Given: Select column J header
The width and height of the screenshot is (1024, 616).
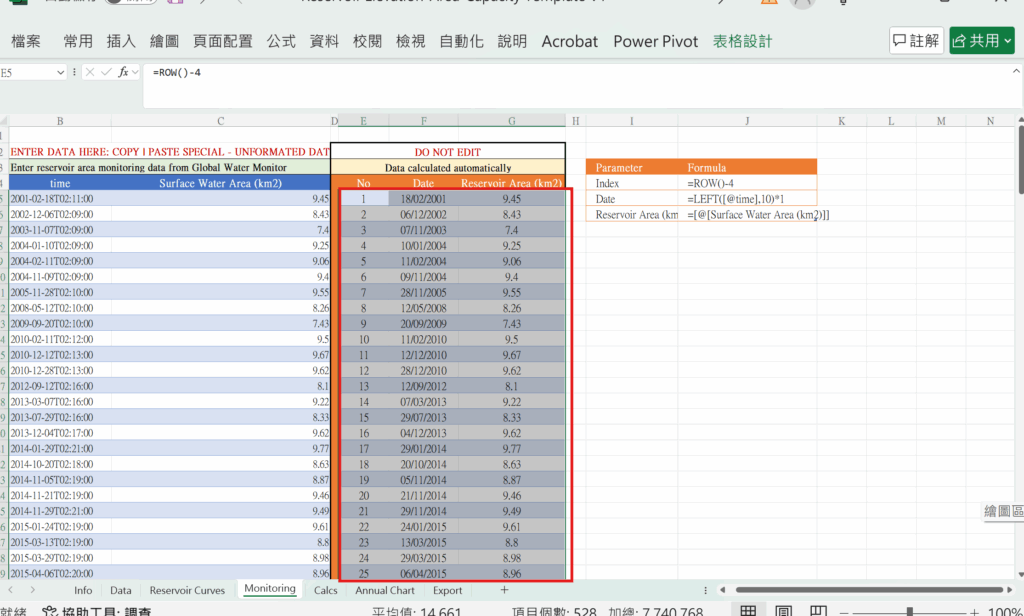Looking at the screenshot, I should click(x=747, y=121).
